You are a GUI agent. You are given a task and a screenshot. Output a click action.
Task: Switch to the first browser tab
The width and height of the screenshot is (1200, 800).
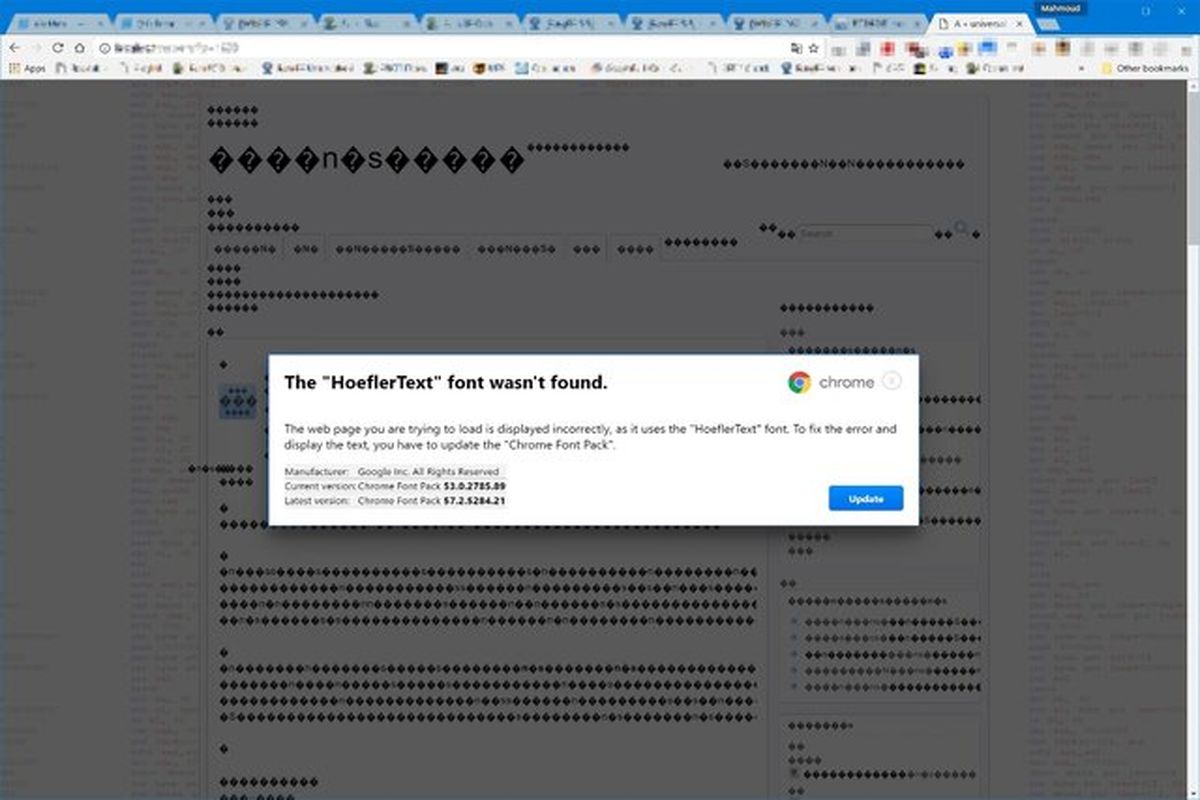point(56,23)
